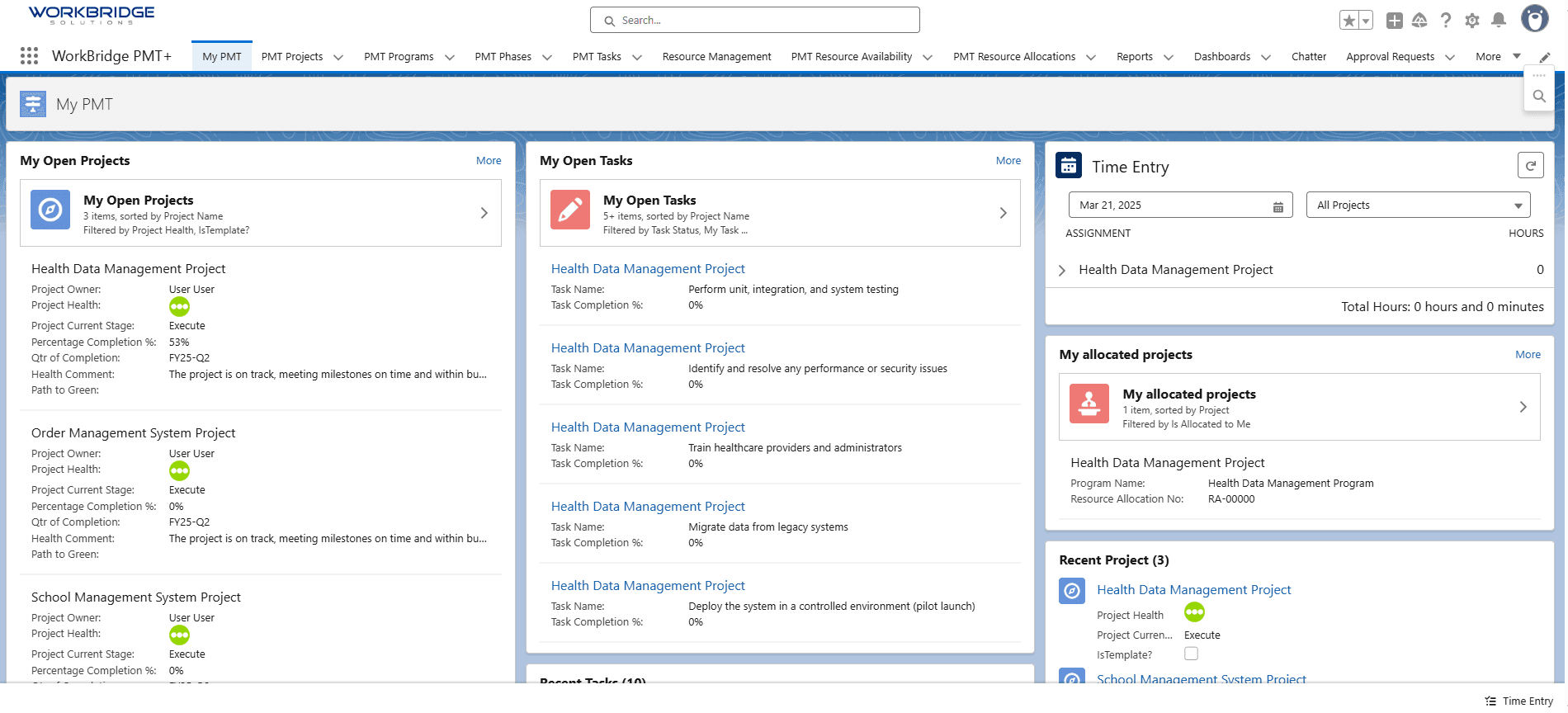Open the More navigation menu
This screenshot has height=713, width=1568.
click(1498, 57)
